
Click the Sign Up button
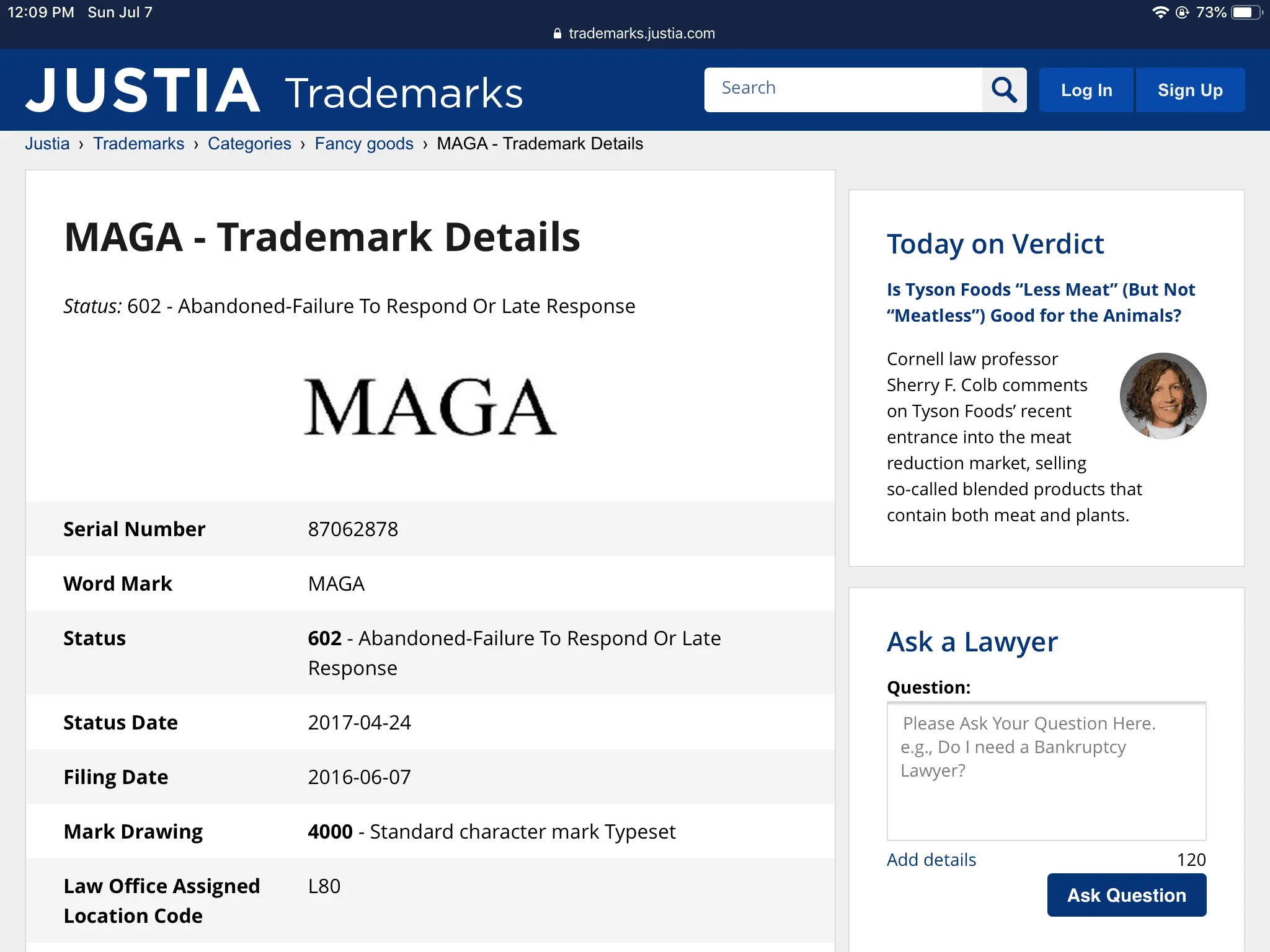click(x=1189, y=90)
